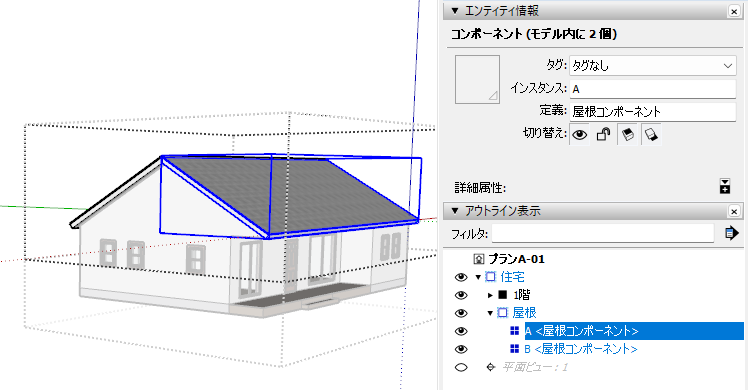Image resolution: width=748 pixels, height=390 pixels.
Task: Click the lock icon in Entity Info
Action: pyautogui.click(x=603, y=135)
